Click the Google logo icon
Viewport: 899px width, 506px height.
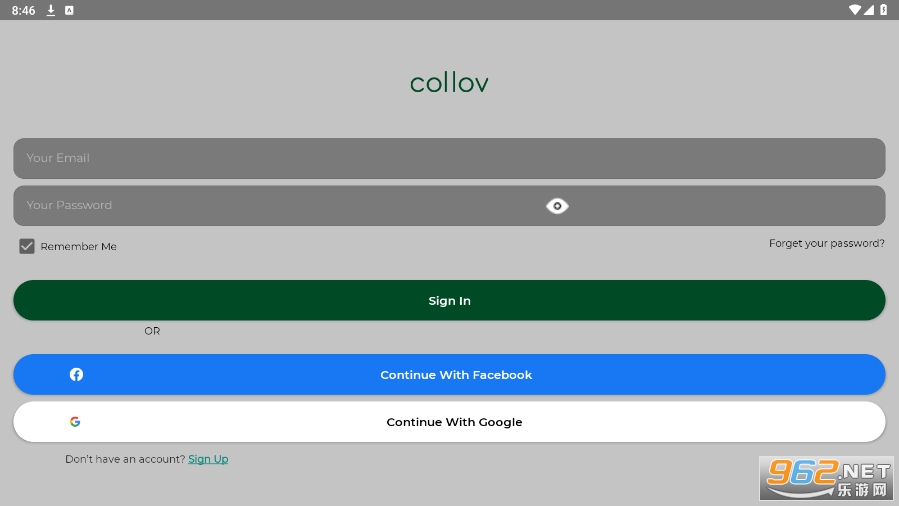[75, 422]
